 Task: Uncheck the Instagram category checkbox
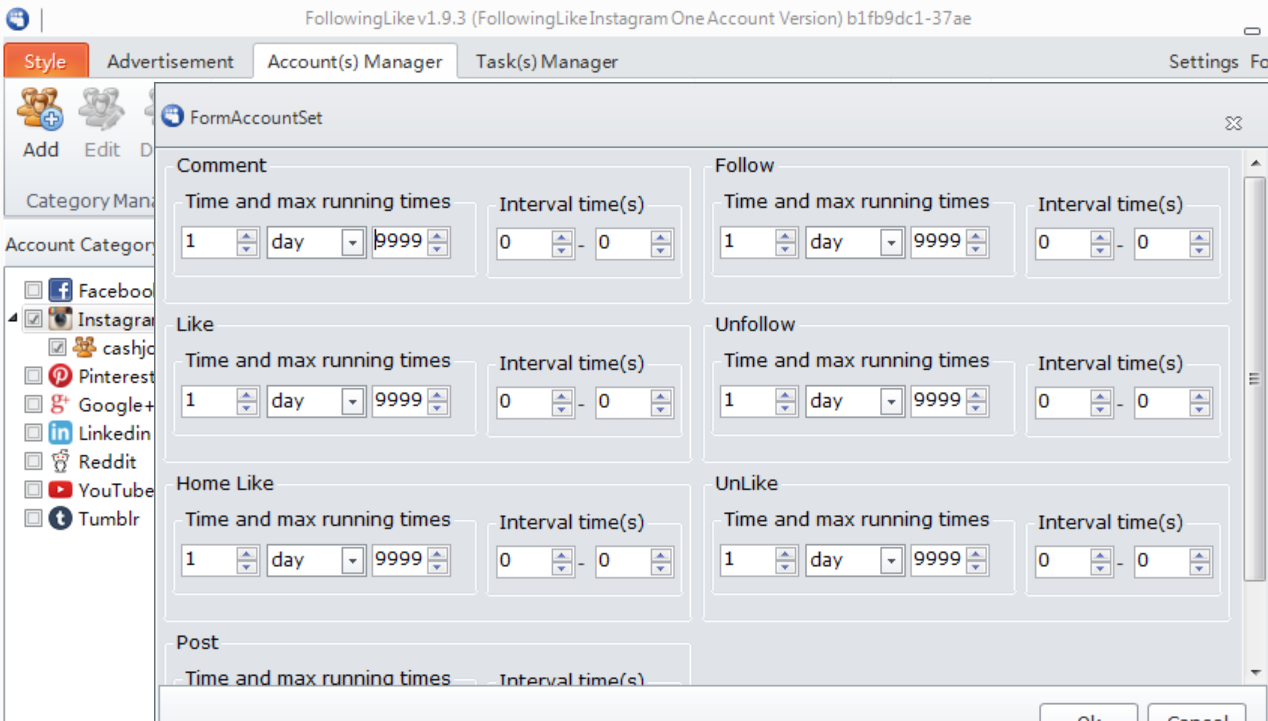[x=34, y=319]
